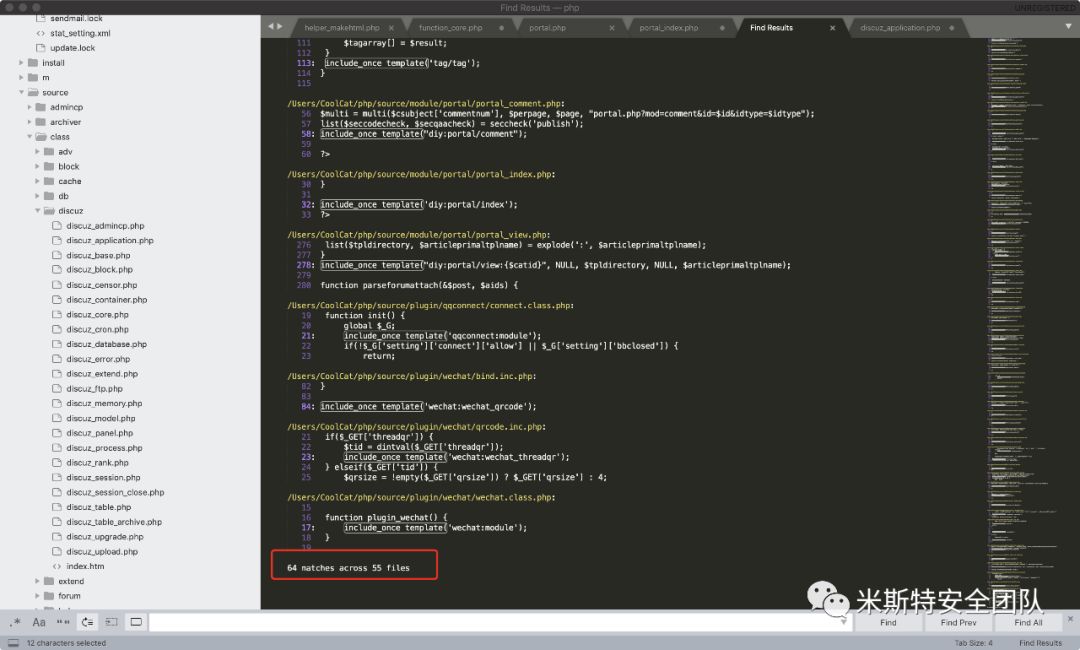Open discuz_base.php file

98,255
